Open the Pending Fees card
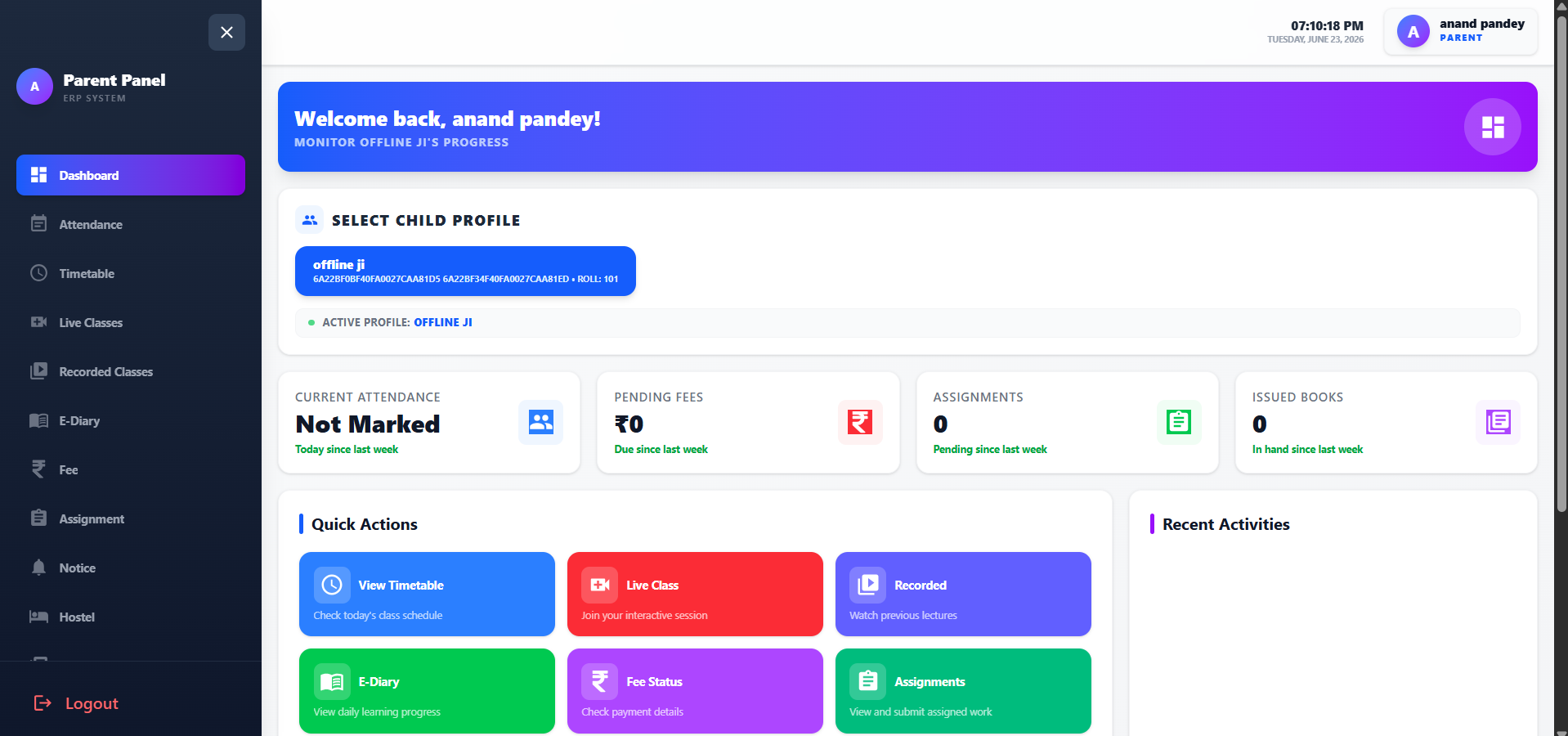 click(748, 423)
